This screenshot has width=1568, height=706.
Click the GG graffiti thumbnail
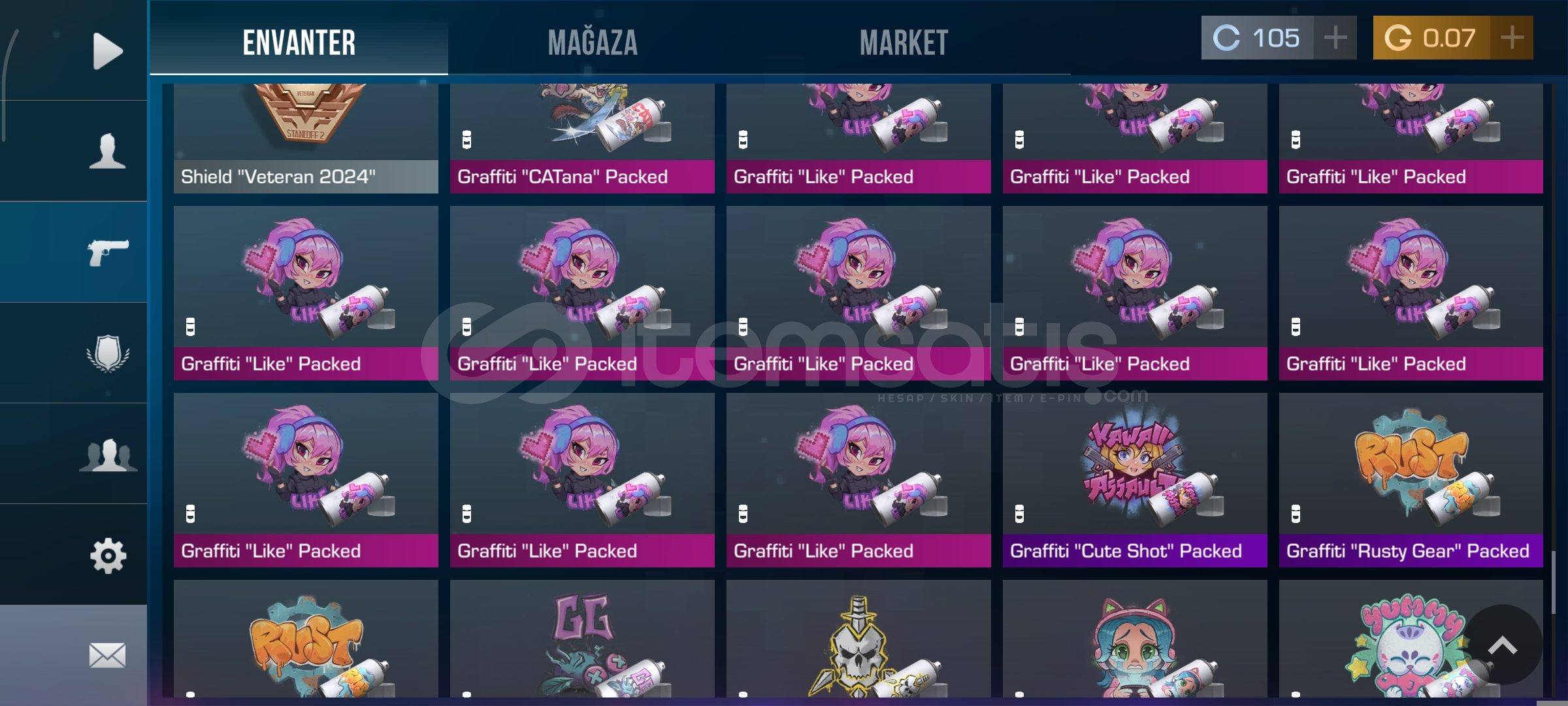(x=582, y=639)
